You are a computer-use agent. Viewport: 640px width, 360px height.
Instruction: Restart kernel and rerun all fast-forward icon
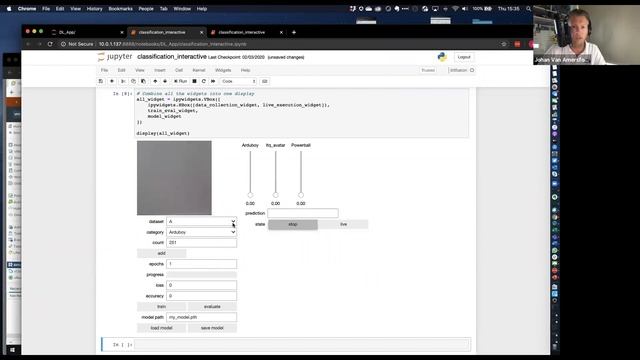(x=213, y=81)
